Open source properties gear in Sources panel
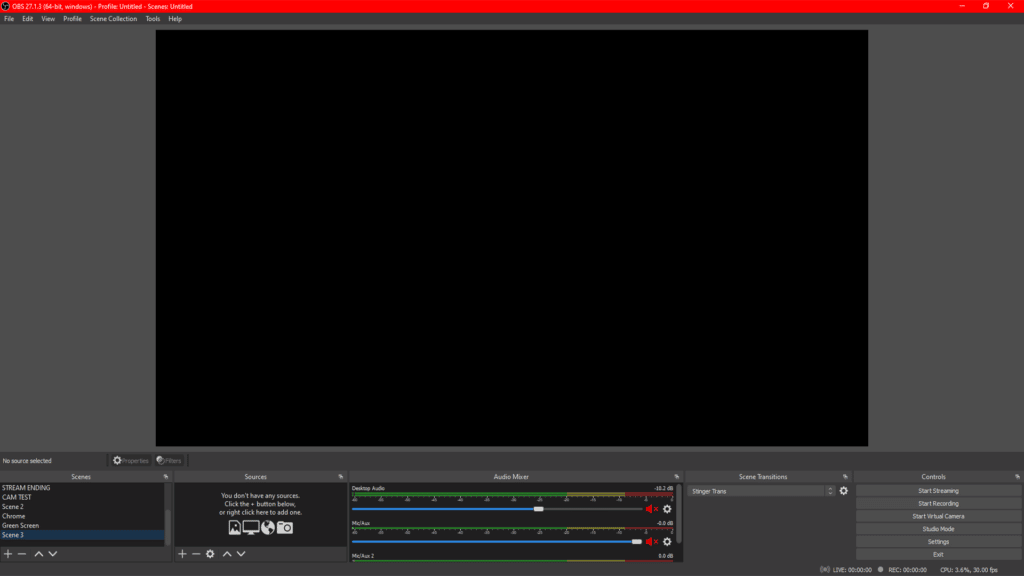Image resolution: width=1024 pixels, height=576 pixels. (210, 554)
